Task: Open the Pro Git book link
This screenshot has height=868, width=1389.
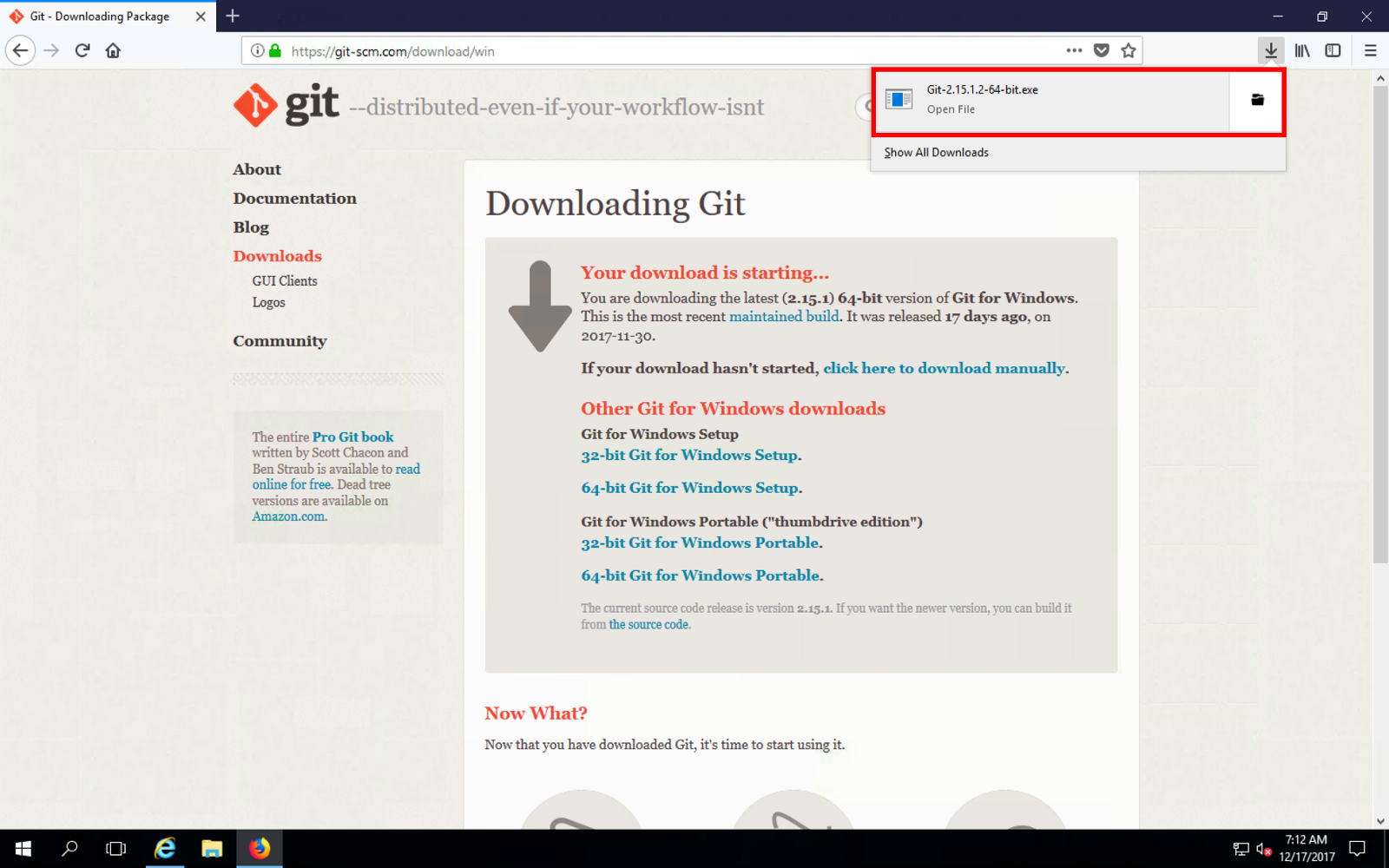Action: [352, 437]
